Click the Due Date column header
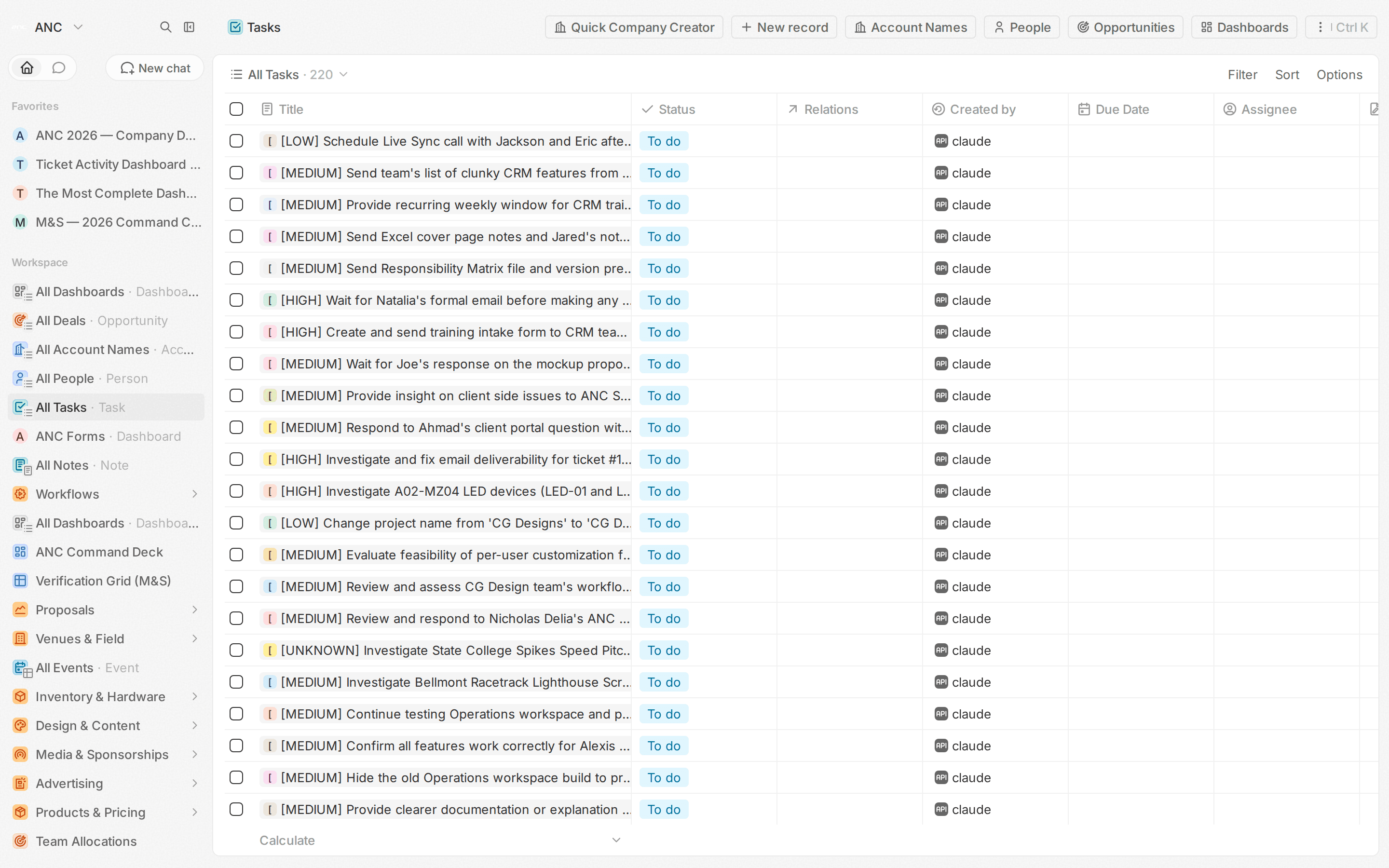Viewport: 1389px width, 868px height. [x=1141, y=109]
